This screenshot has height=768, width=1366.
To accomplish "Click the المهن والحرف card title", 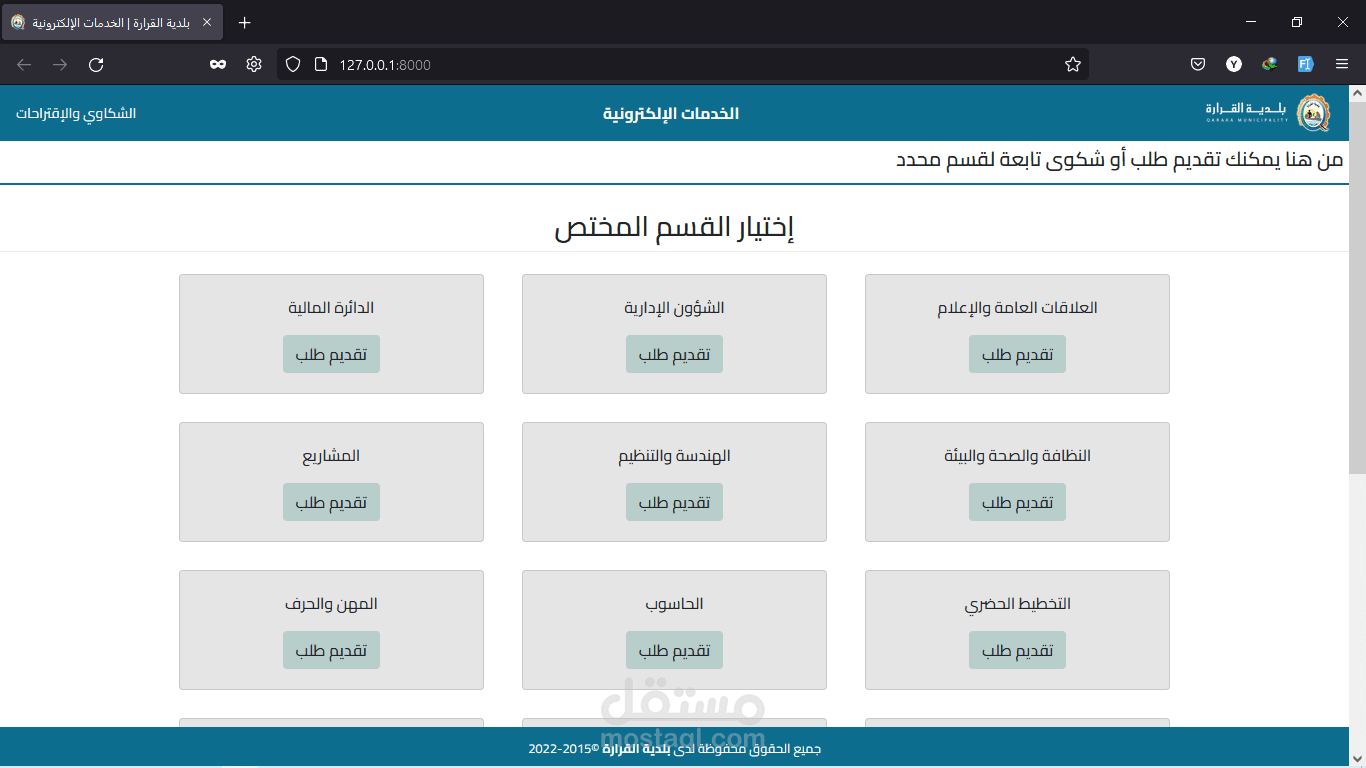I will point(331,604).
